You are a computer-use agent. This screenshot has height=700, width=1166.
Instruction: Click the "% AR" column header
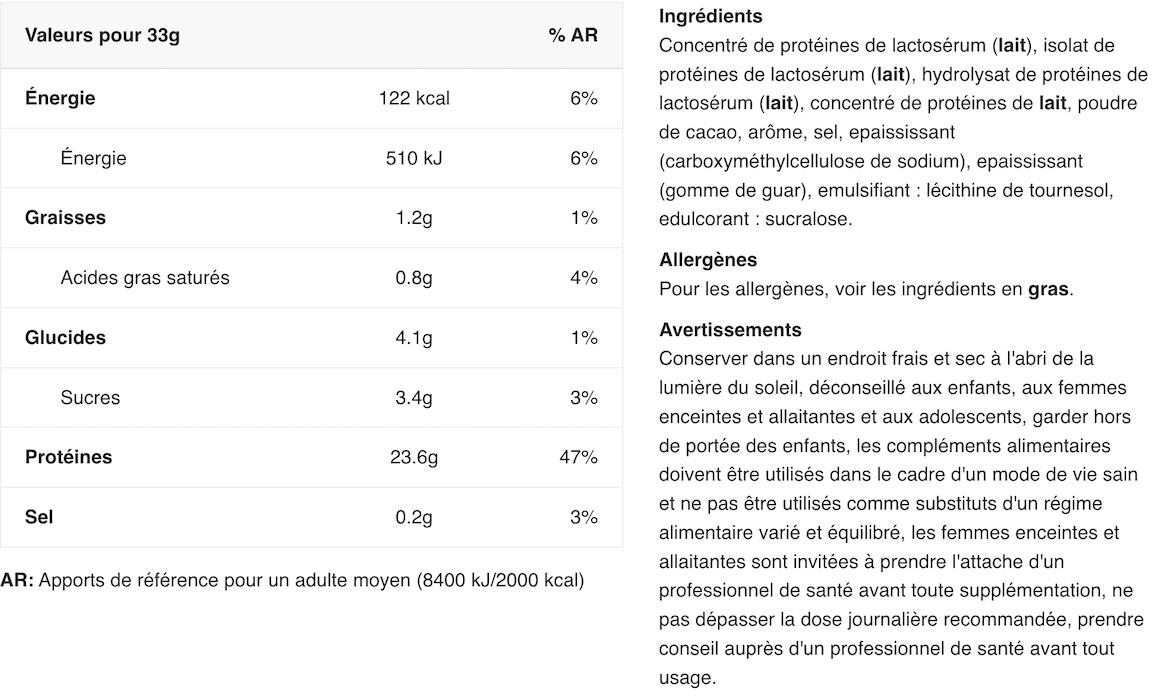click(x=572, y=36)
